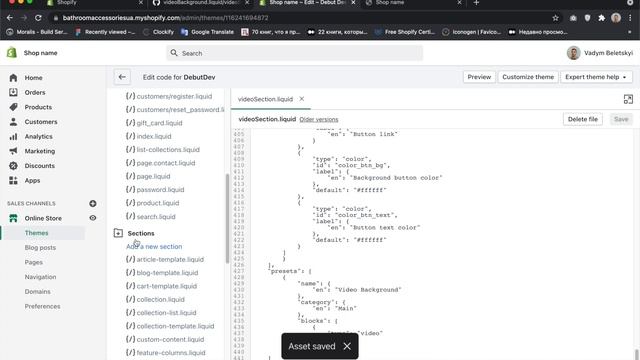This screenshot has height=360, width=640.
Task: Click the Delete file button
Action: point(582,119)
